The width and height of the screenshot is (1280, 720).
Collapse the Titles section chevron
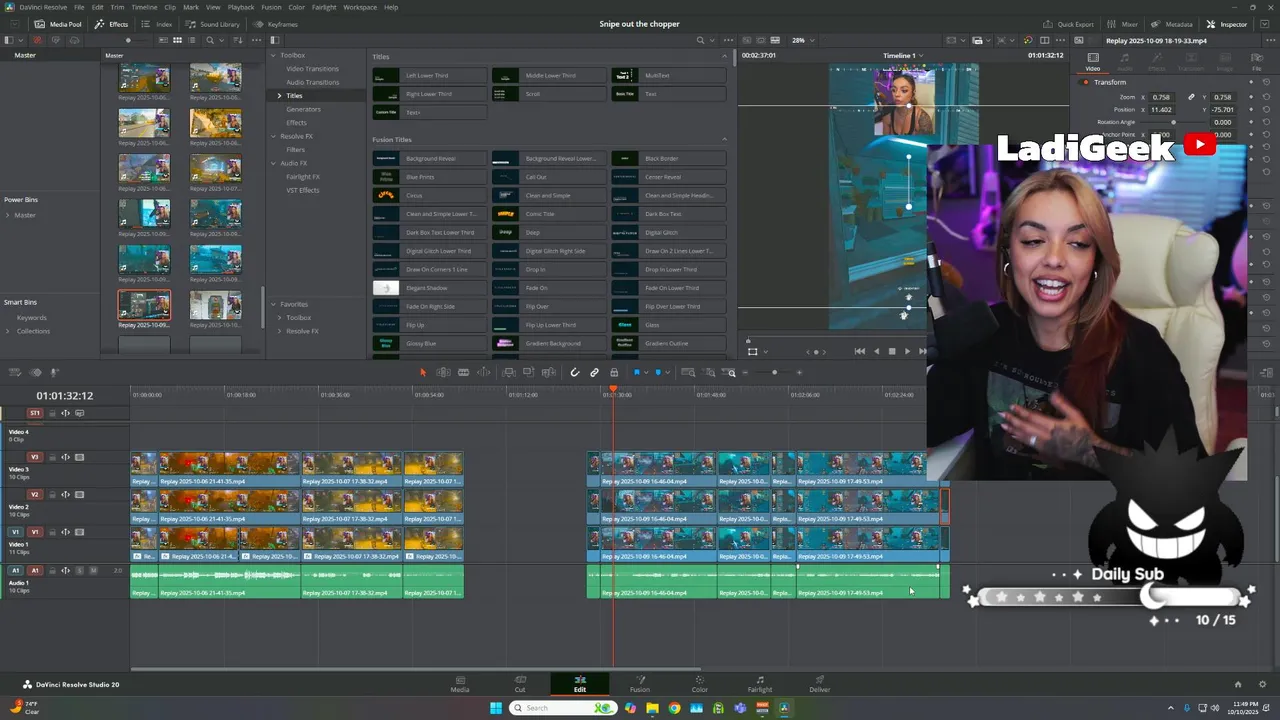coord(724,56)
